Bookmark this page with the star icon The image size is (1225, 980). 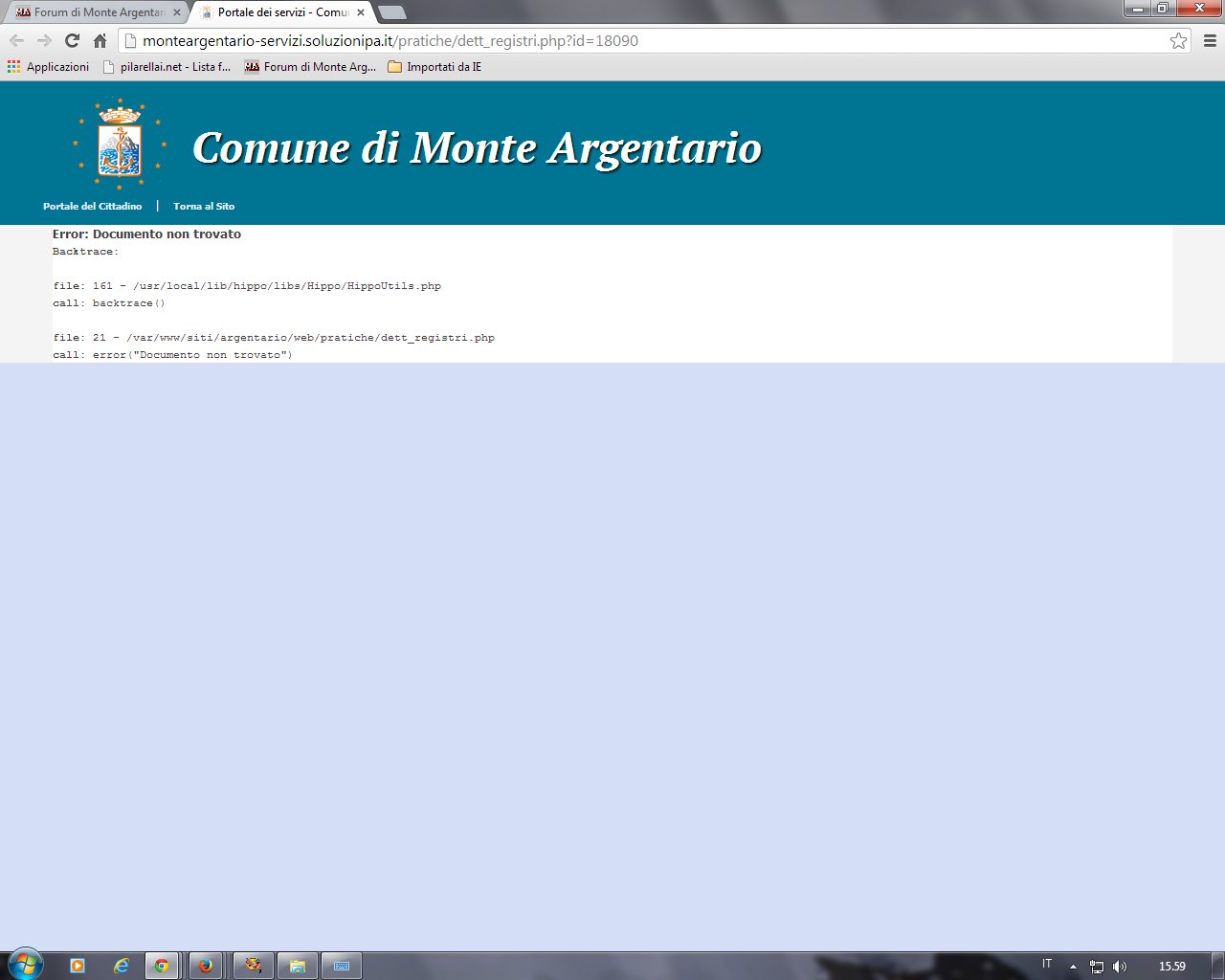tap(1178, 40)
